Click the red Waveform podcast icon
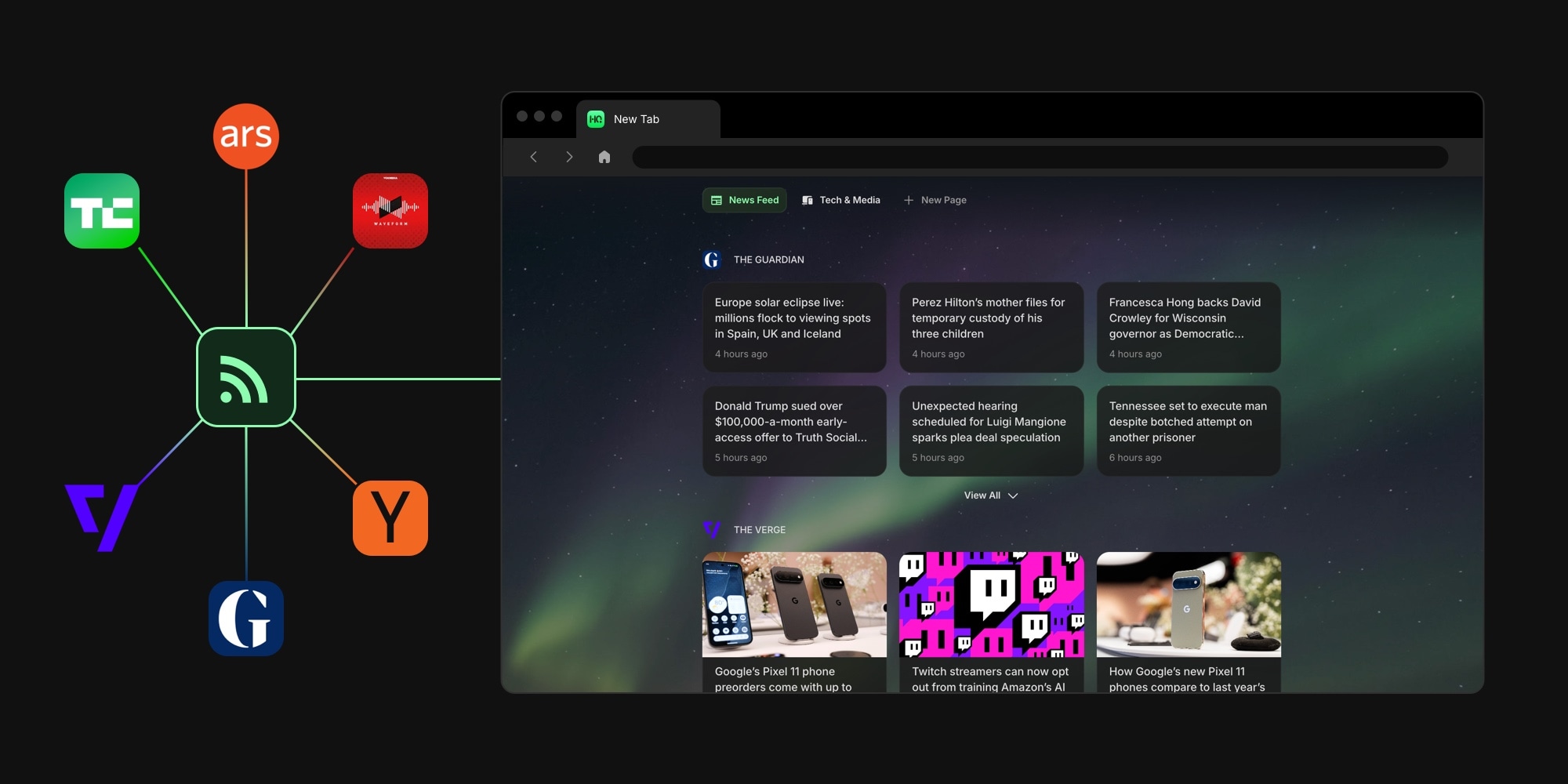The width and height of the screenshot is (1568, 784). pyautogui.click(x=390, y=211)
